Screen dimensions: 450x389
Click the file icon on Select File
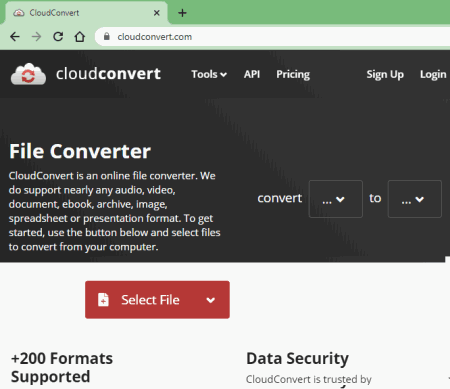(103, 300)
